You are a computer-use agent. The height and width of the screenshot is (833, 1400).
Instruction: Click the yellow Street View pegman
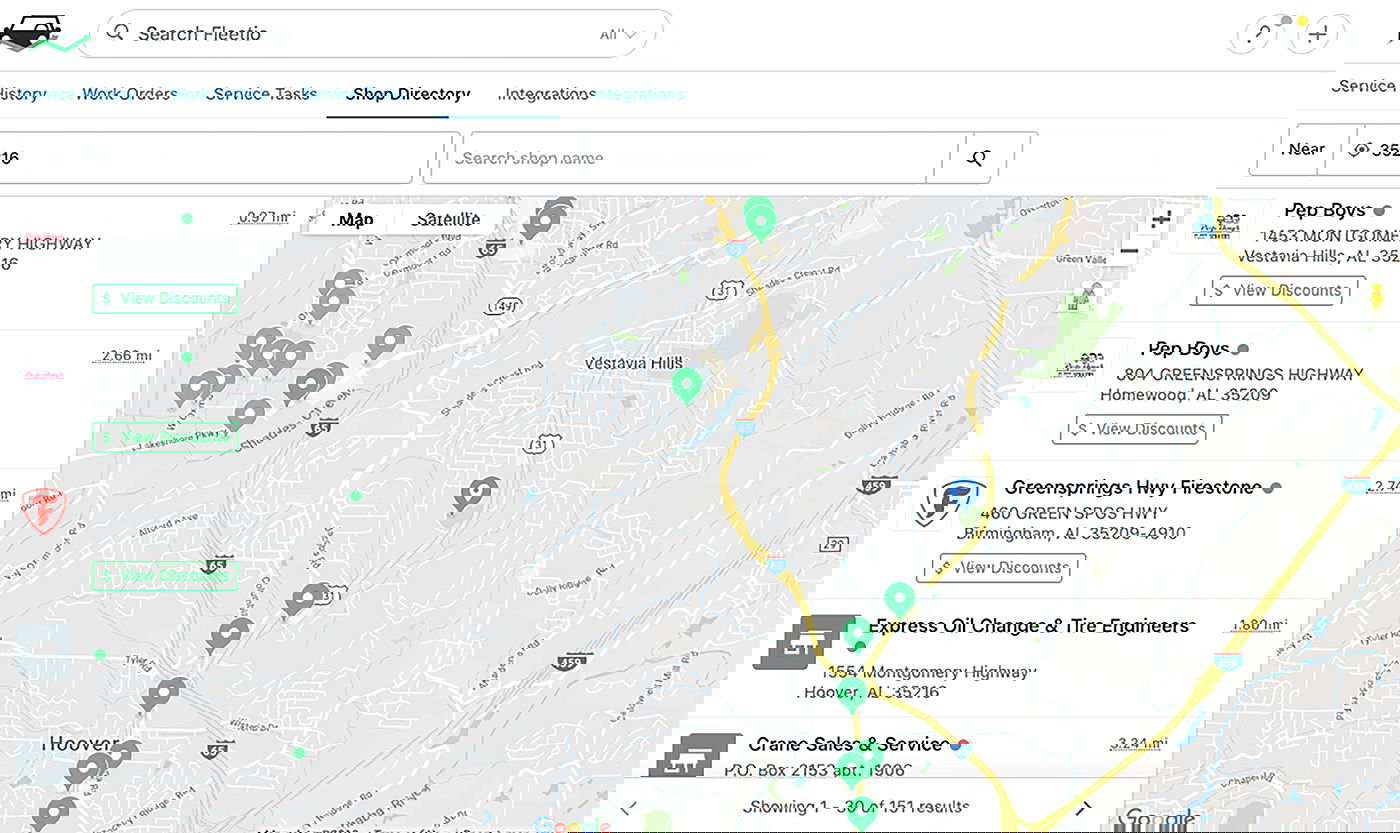1376,296
